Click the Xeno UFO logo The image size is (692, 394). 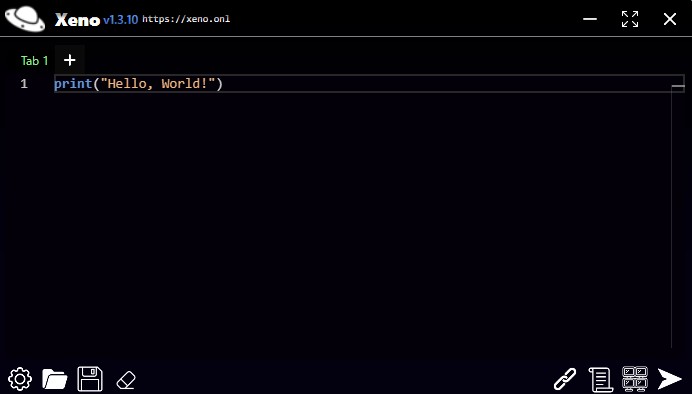pos(25,19)
